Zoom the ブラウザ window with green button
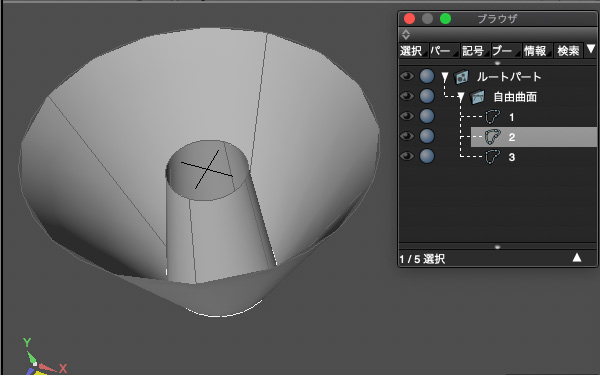 point(445,18)
